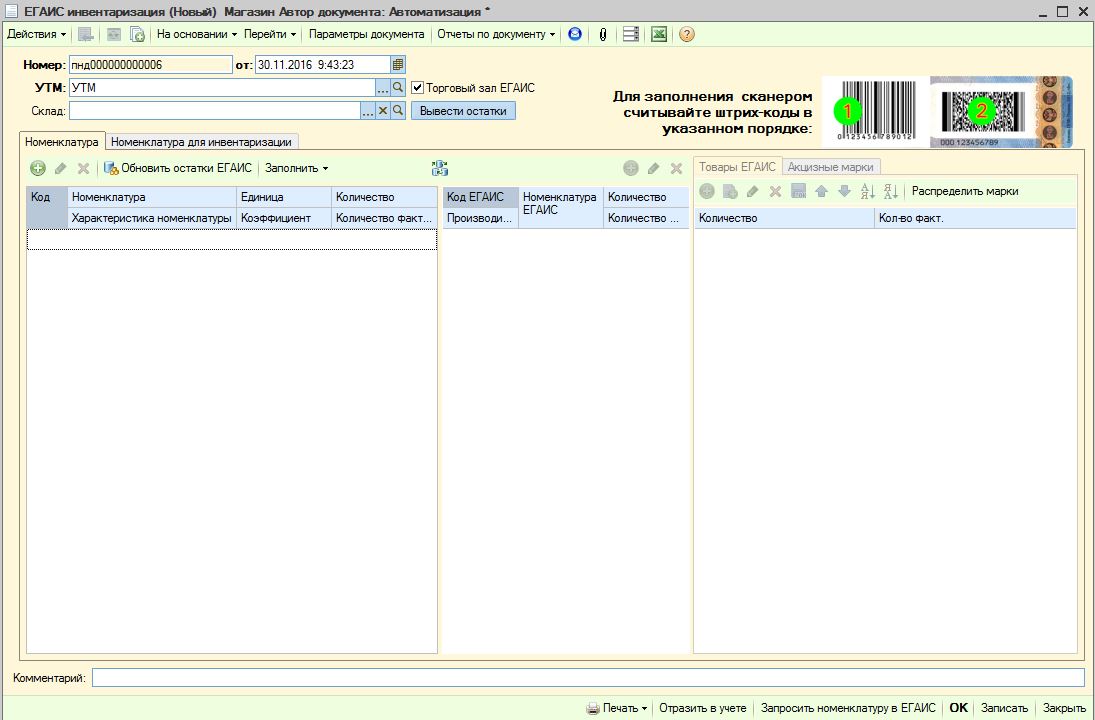
Task: Switch to Номенклатура для инвентаризации tab
Action: pyautogui.click(x=201, y=142)
